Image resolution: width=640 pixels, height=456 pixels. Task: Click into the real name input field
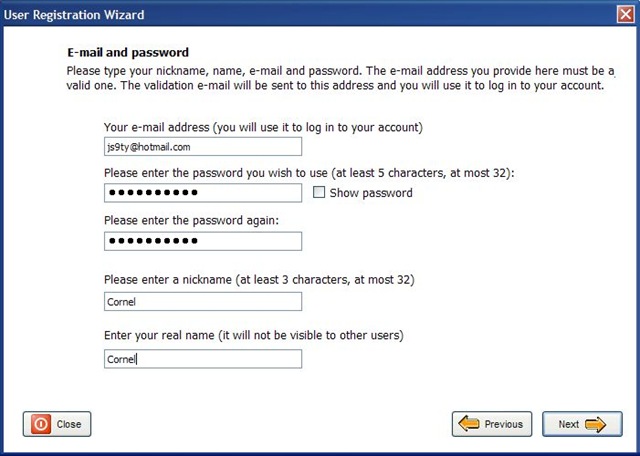(x=203, y=359)
